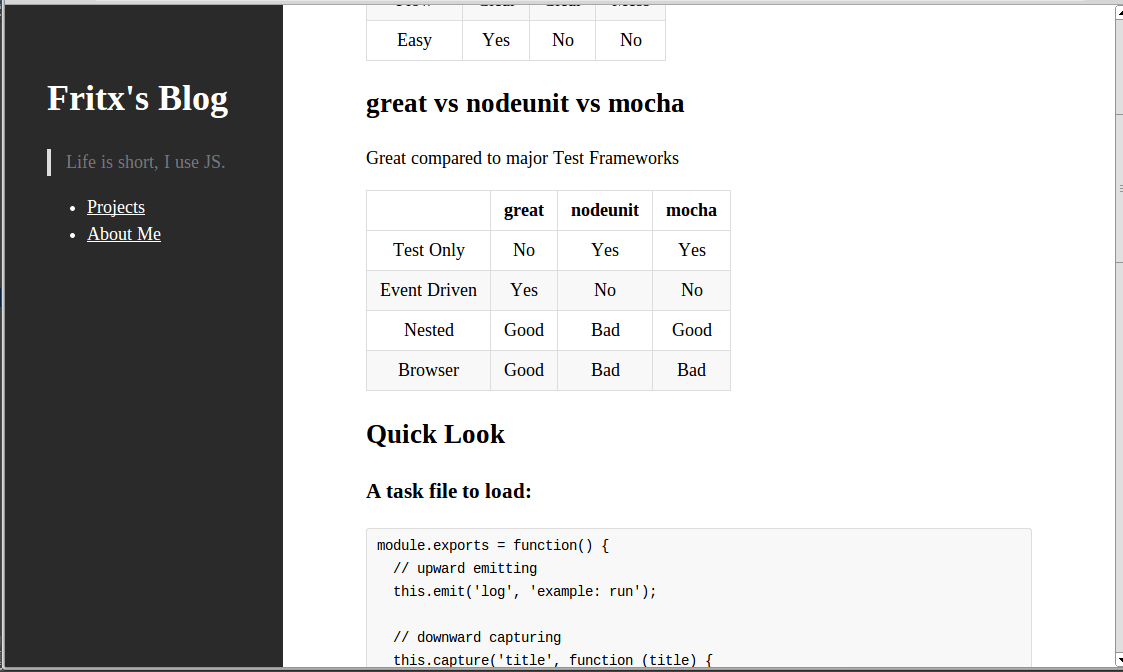This screenshot has height=672, width=1123.
Task: Click the 'Event Driven' row label
Action: point(428,290)
